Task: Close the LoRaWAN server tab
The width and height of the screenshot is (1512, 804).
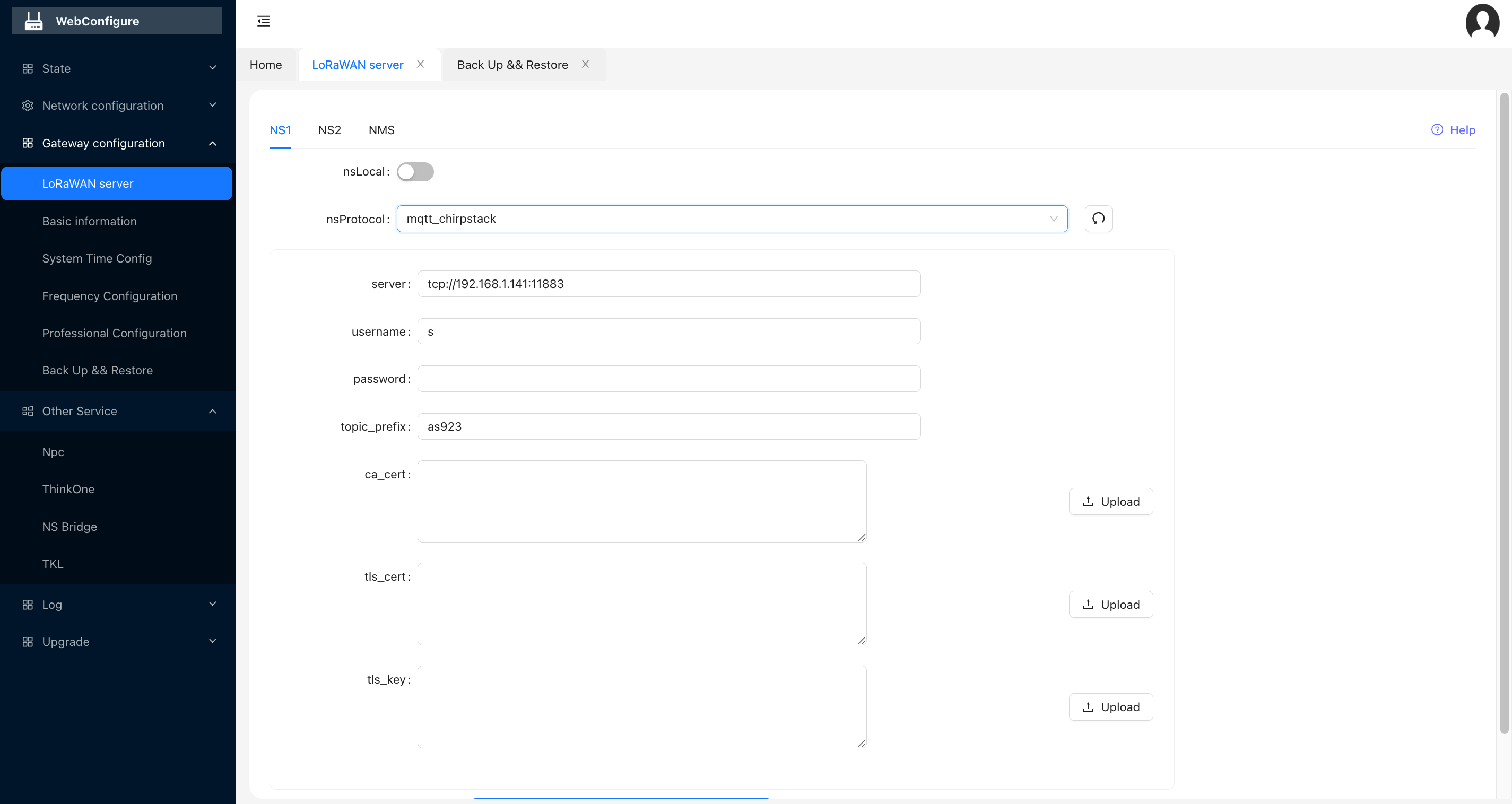Action: [421, 65]
